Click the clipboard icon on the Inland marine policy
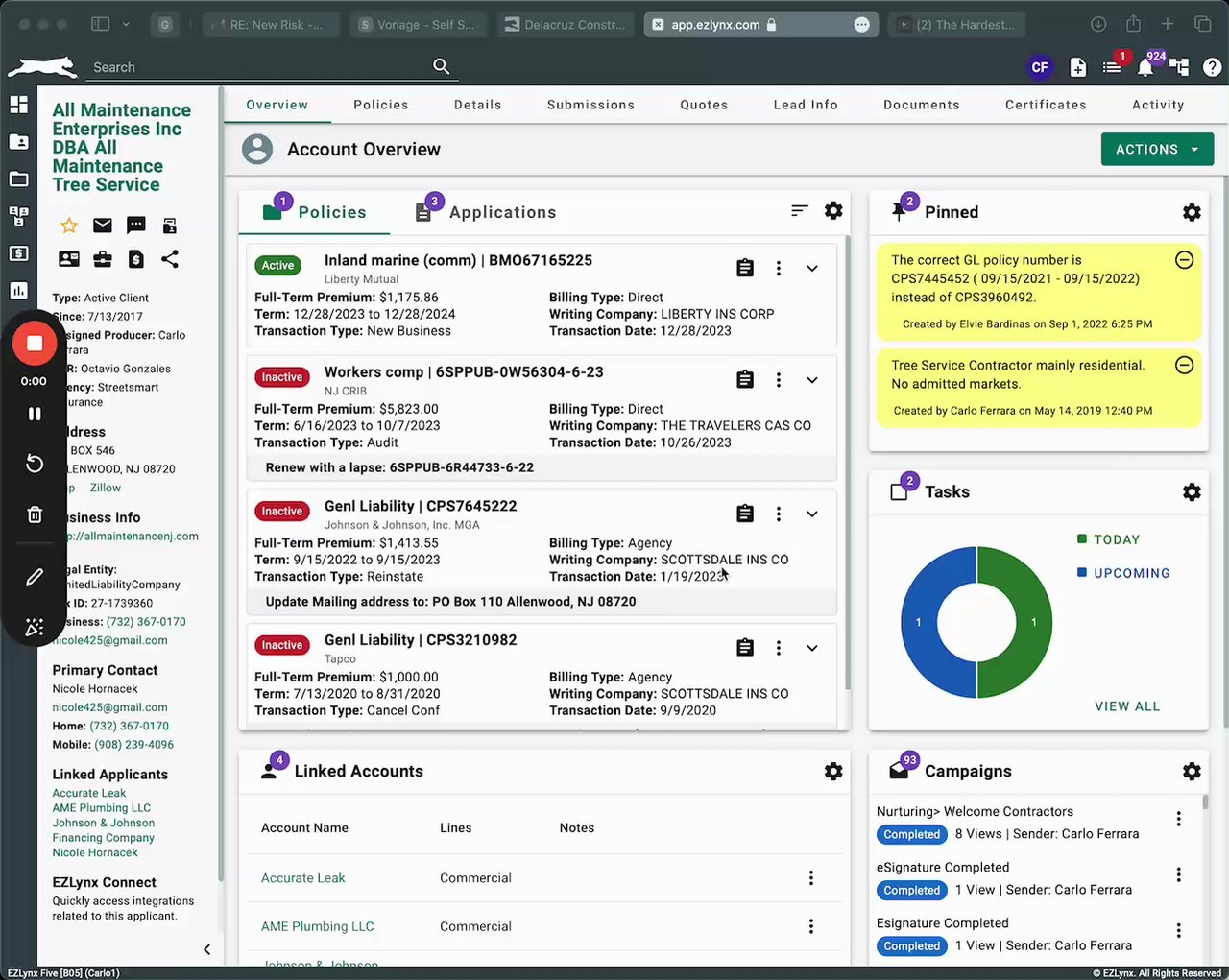Viewport: 1229px width, 980px height. 745,269
